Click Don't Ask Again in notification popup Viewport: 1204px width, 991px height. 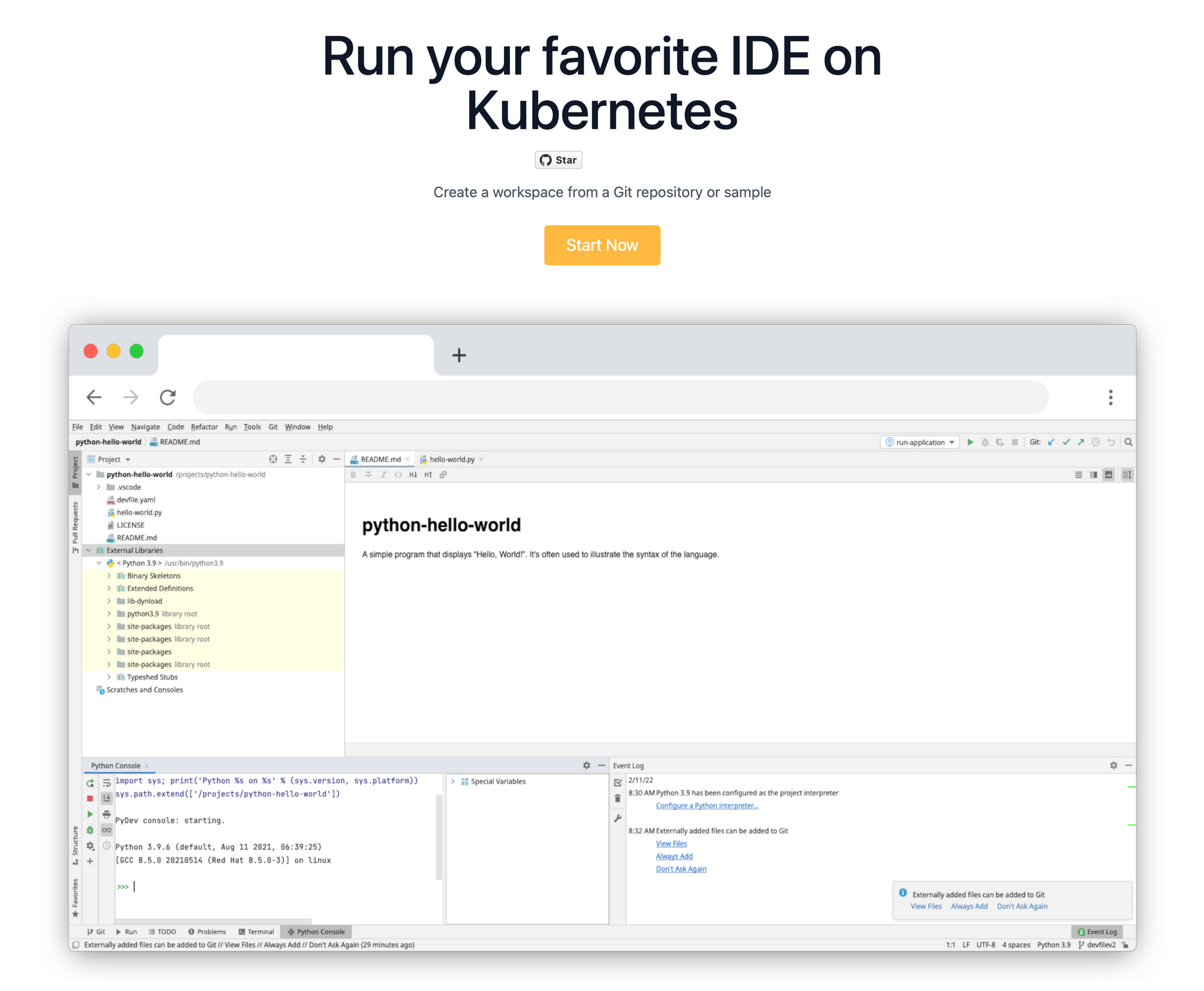click(x=1022, y=907)
